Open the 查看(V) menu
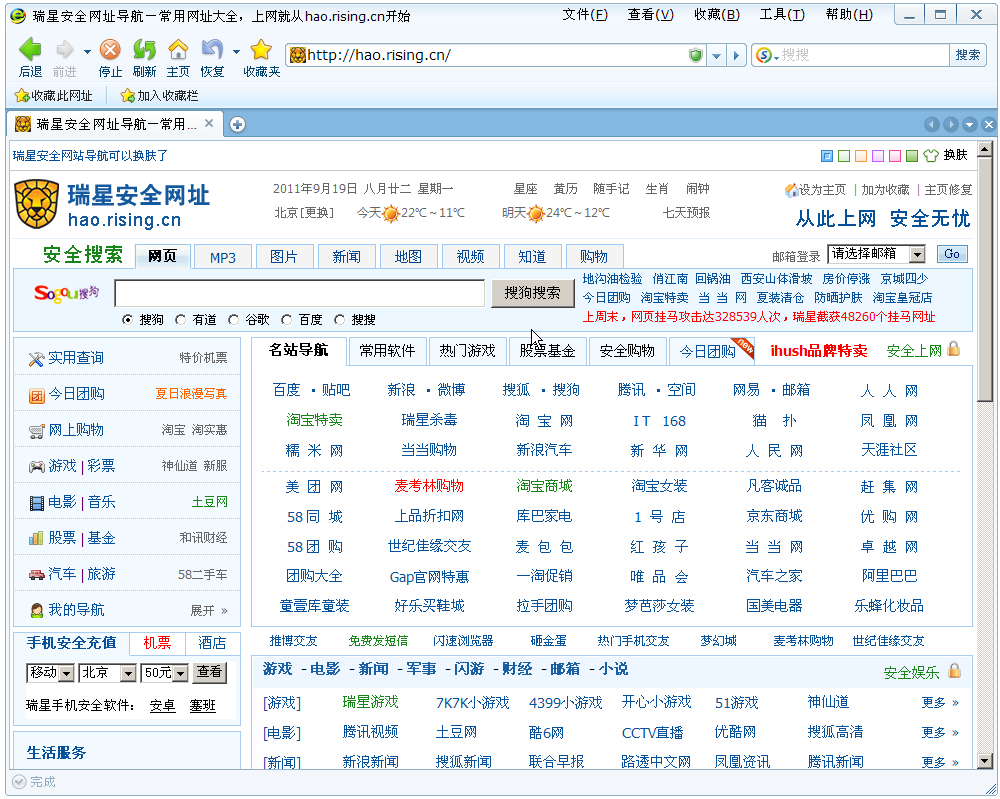Viewport: 1000px width, 799px height. 651,15
